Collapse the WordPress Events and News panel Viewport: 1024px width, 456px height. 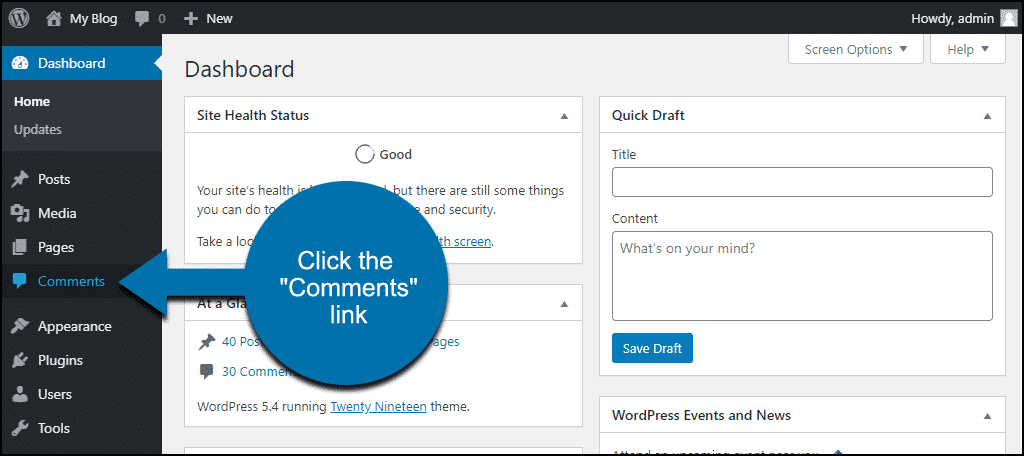coord(987,416)
